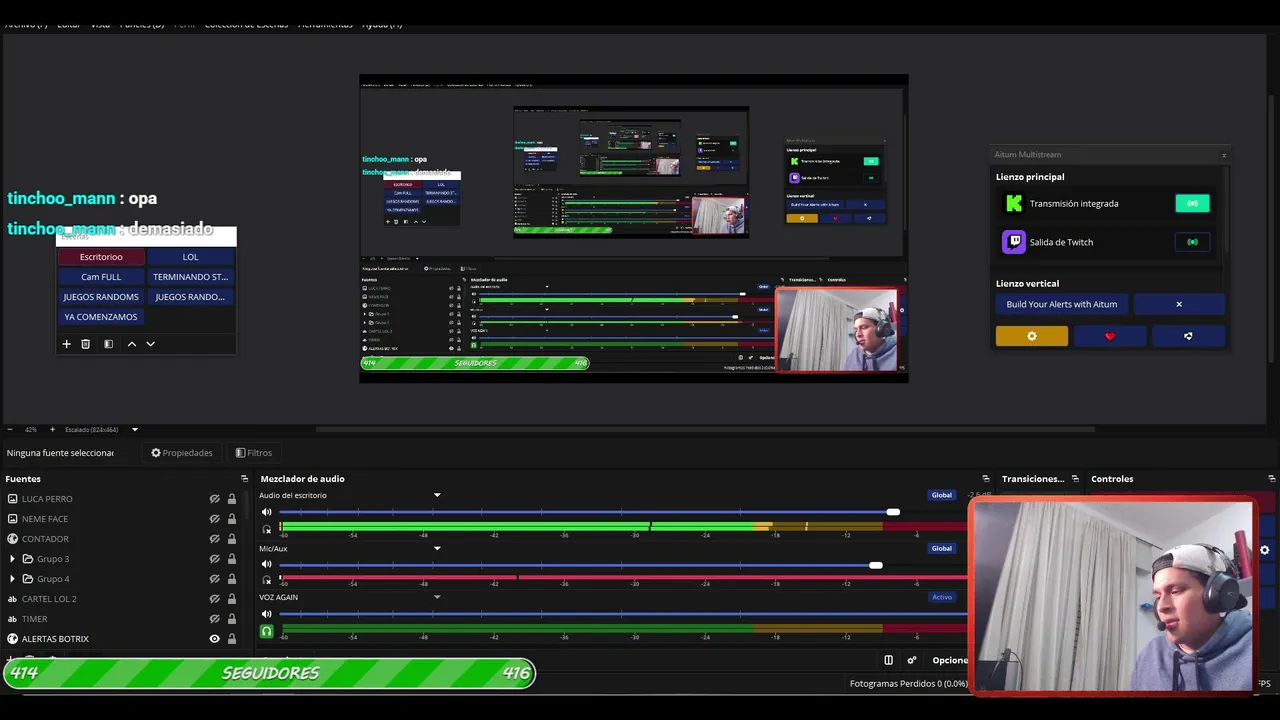Select the TIMER source row

tap(123, 619)
